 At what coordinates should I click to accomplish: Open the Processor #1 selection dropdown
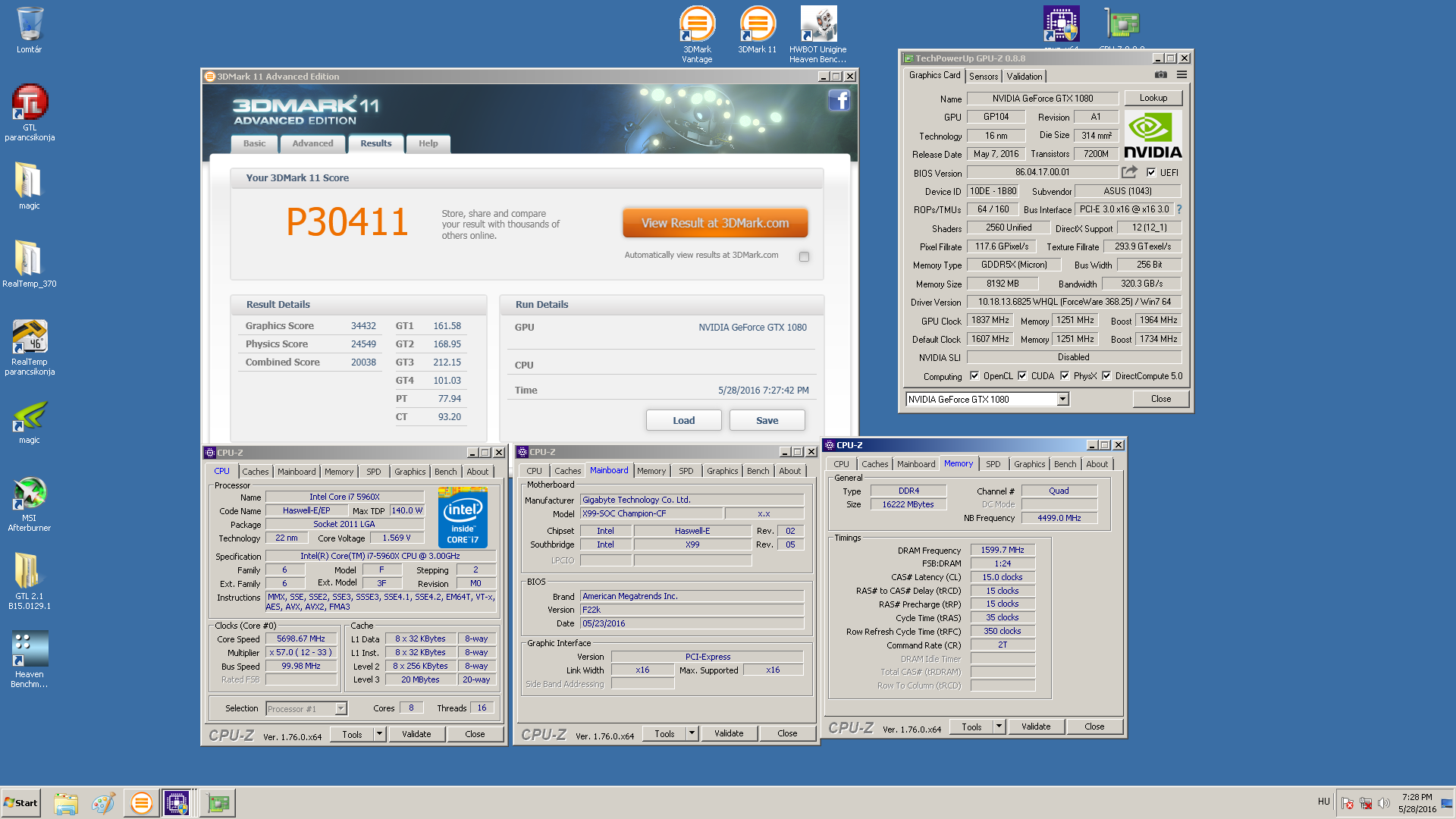(341, 709)
